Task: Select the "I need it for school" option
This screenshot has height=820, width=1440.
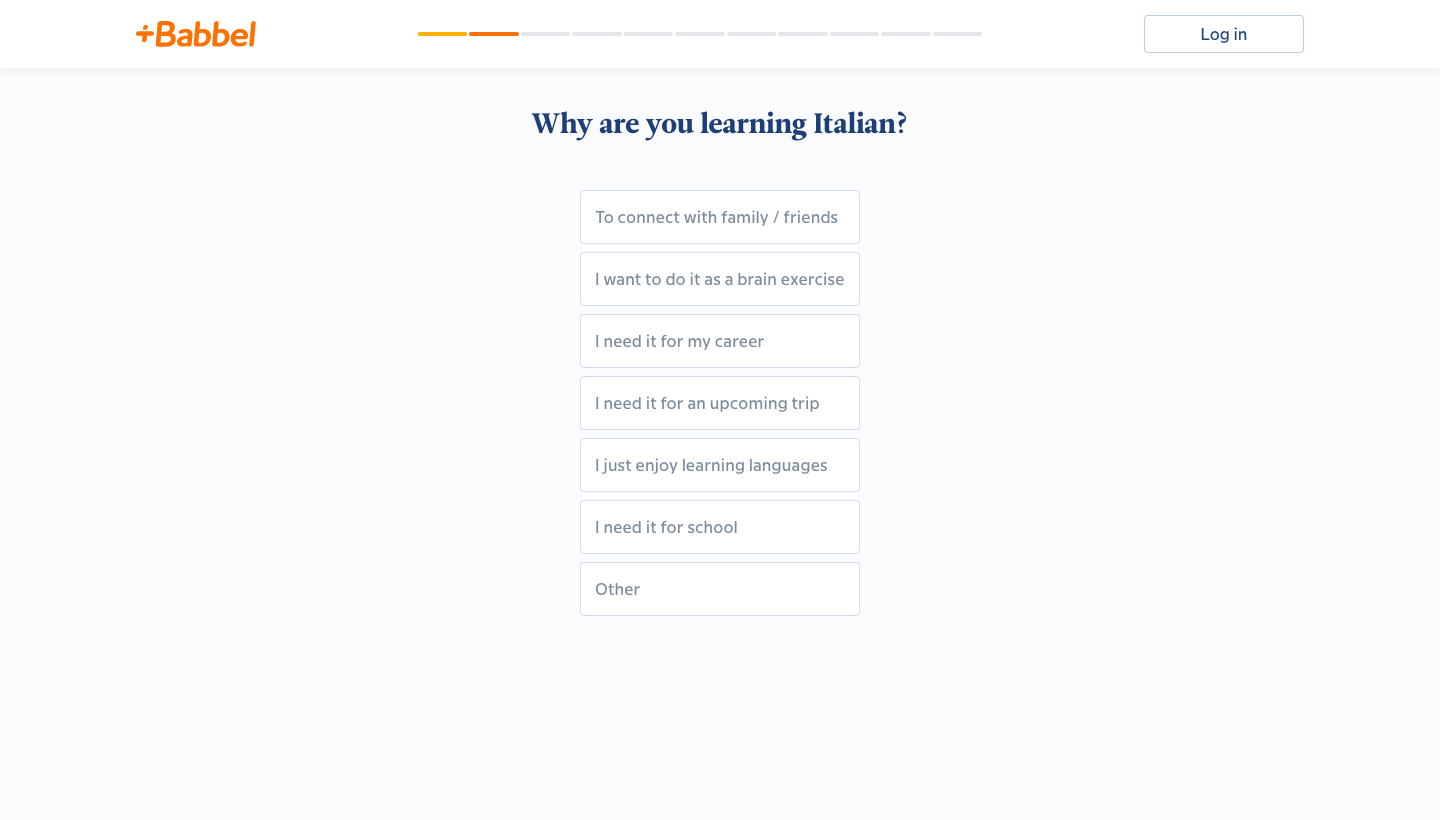Action: point(720,527)
